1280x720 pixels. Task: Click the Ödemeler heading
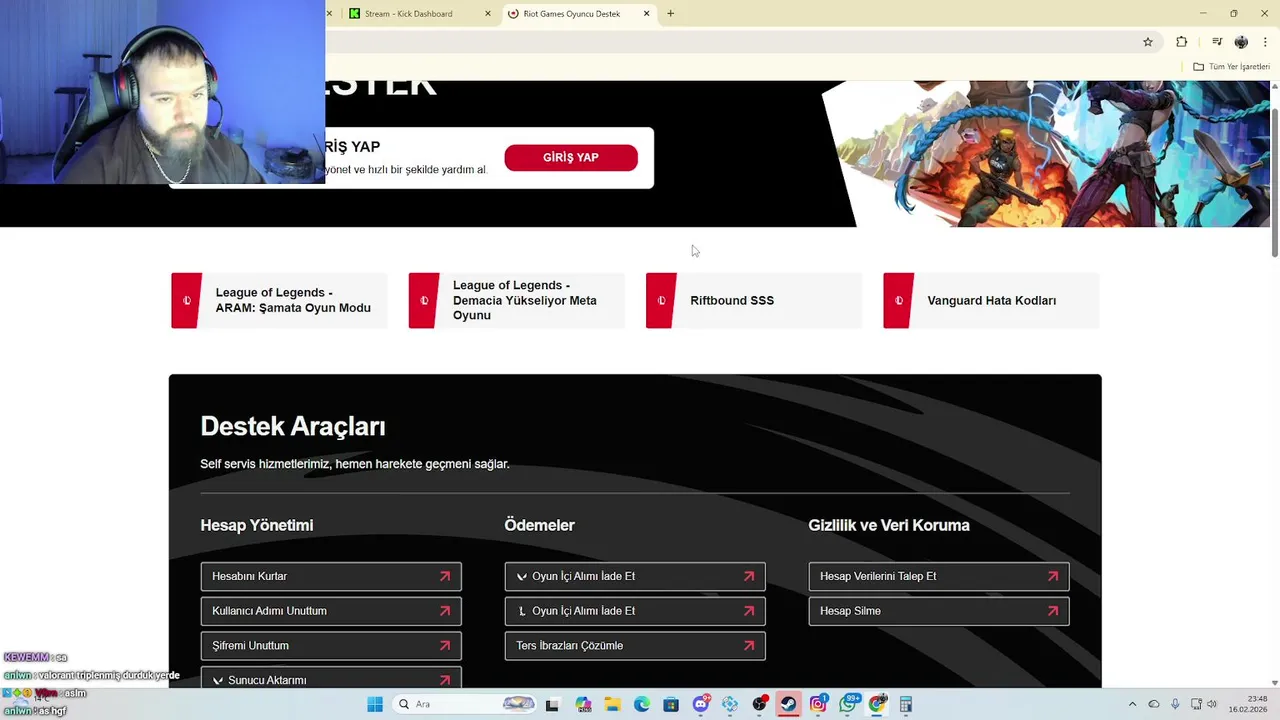tap(540, 525)
